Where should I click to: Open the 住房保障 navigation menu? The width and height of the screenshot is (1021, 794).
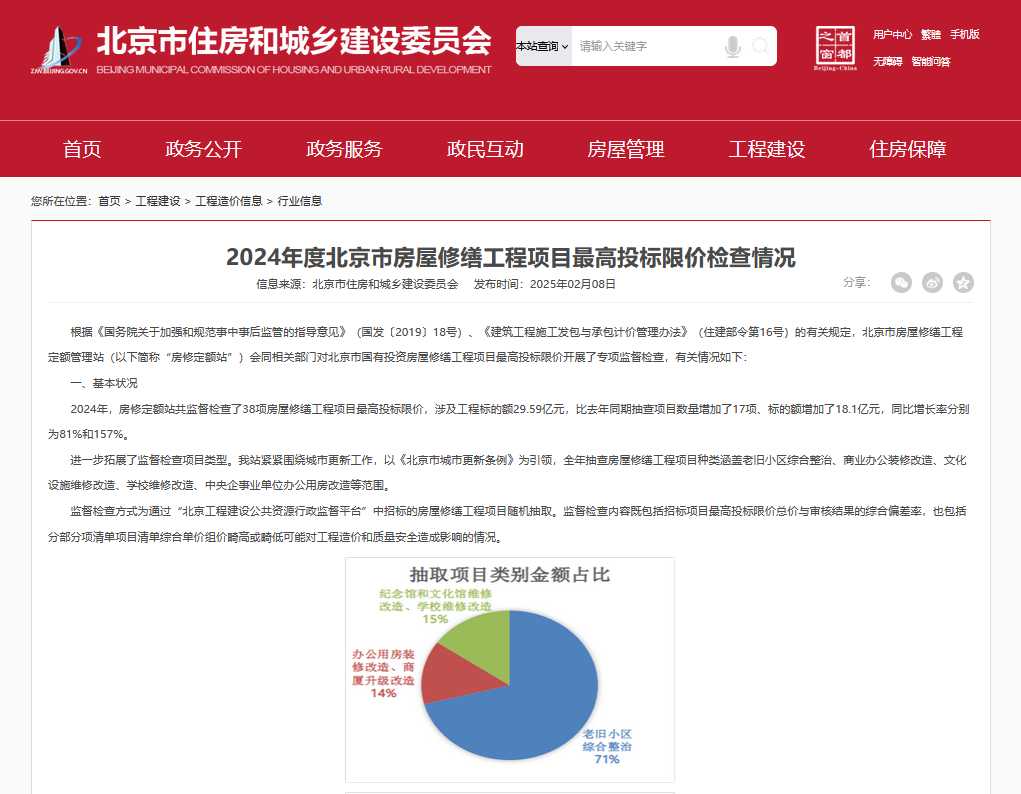pyautogui.click(x=908, y=149)
